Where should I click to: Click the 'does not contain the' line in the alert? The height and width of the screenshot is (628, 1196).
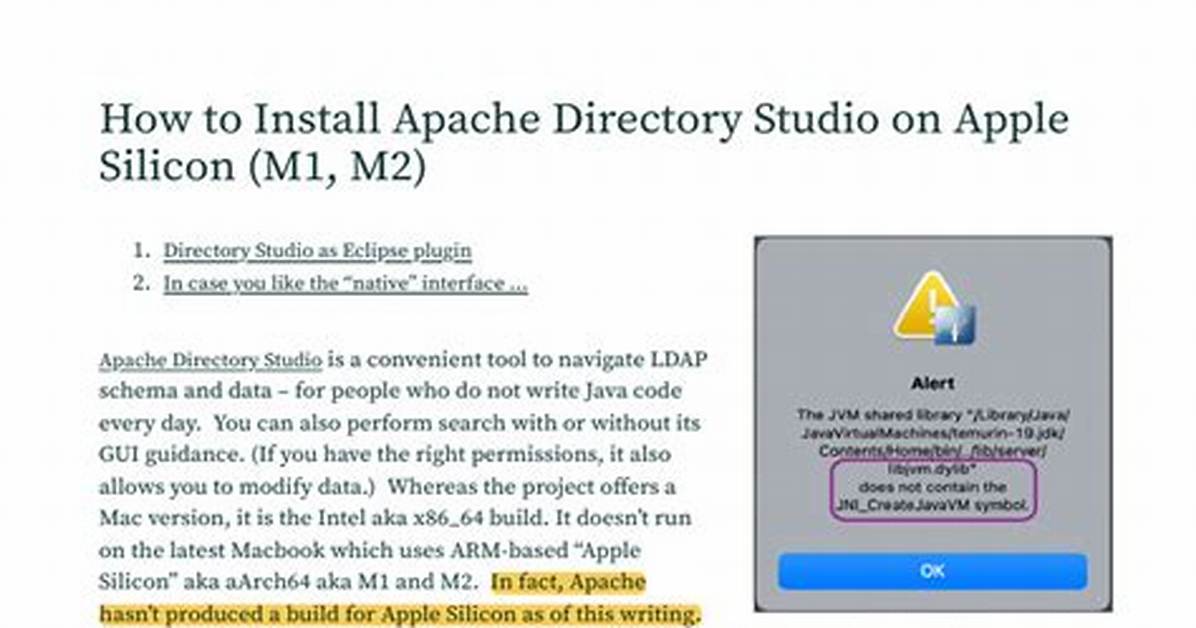click(x=932, y=487)
